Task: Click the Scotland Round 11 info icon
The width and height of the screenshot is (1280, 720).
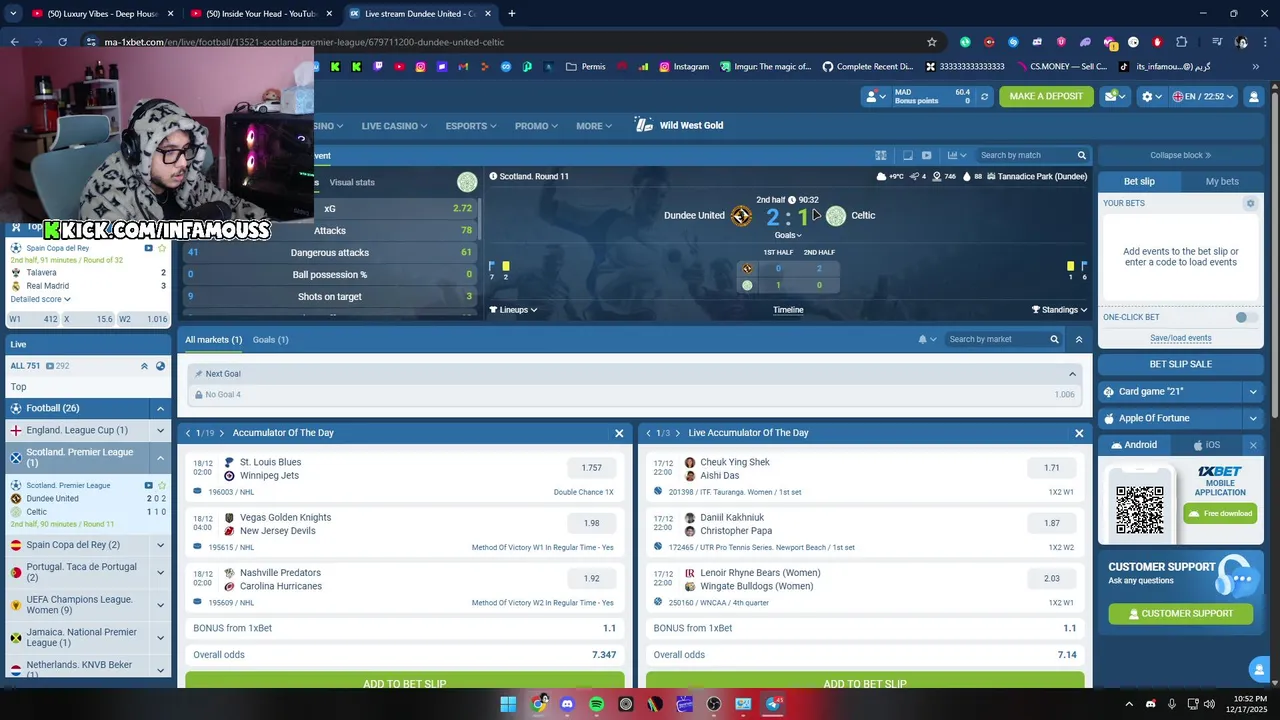Action: coord(493,176)
